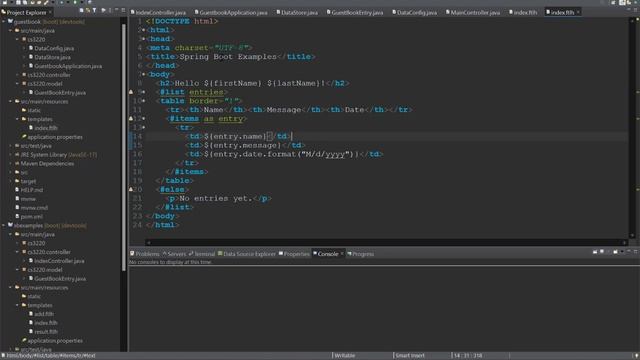Switch to the GuestBookEntry.java editor tab
640x360 pixels.
pyautogui.click(x=355, y=13)
